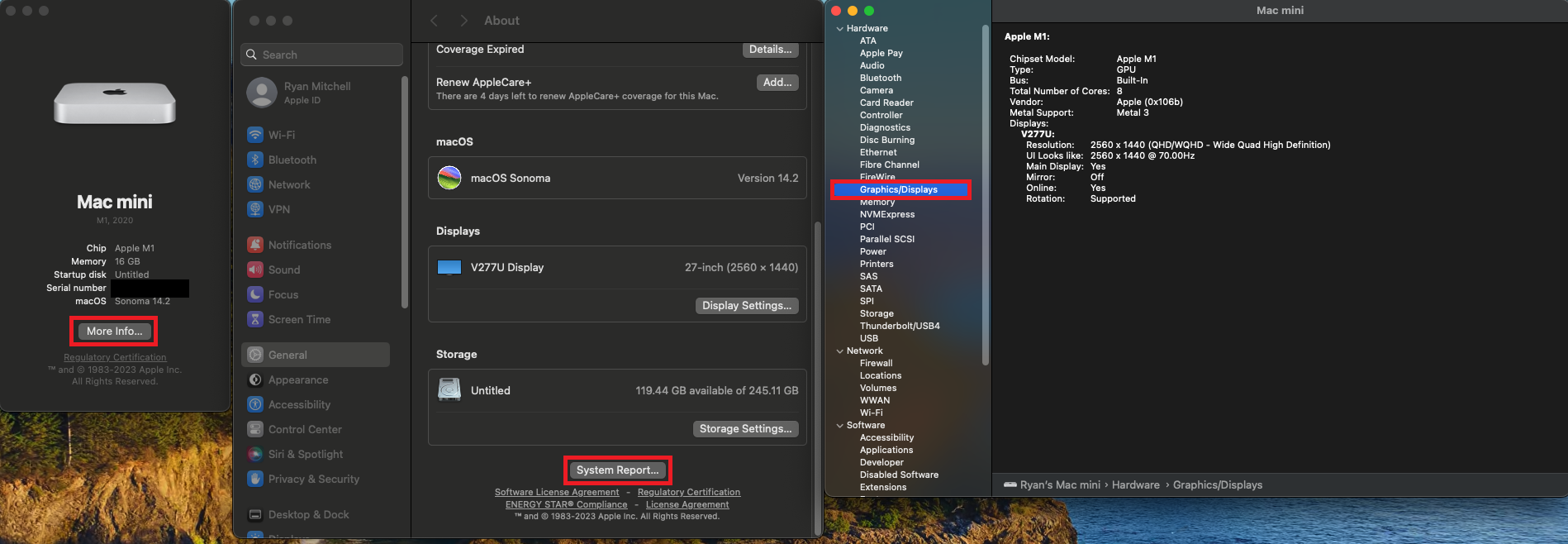Click the General gear icon

255,355
